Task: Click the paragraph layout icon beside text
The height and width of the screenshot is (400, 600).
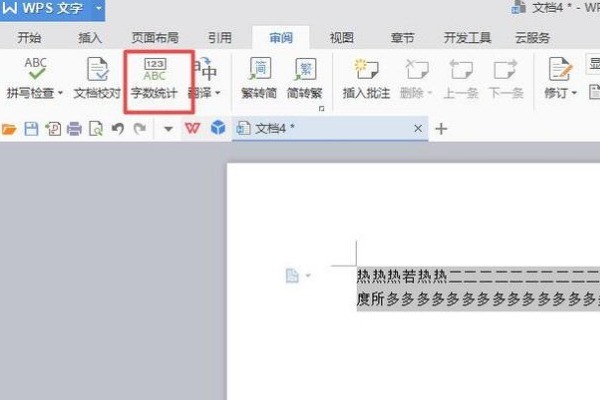Action: tap(292, 276)
